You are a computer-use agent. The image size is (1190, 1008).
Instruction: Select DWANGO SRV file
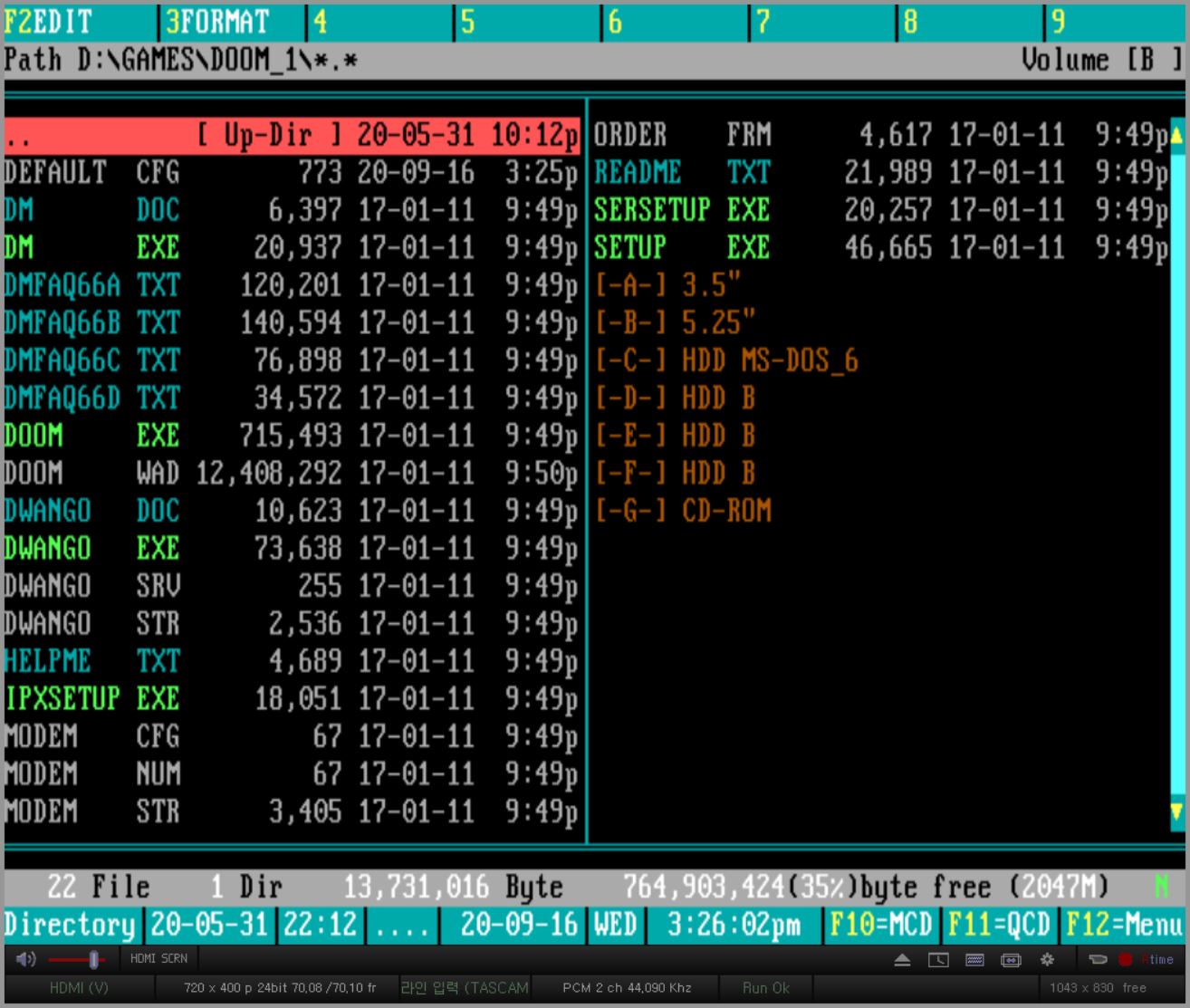(x=292, y=586)
